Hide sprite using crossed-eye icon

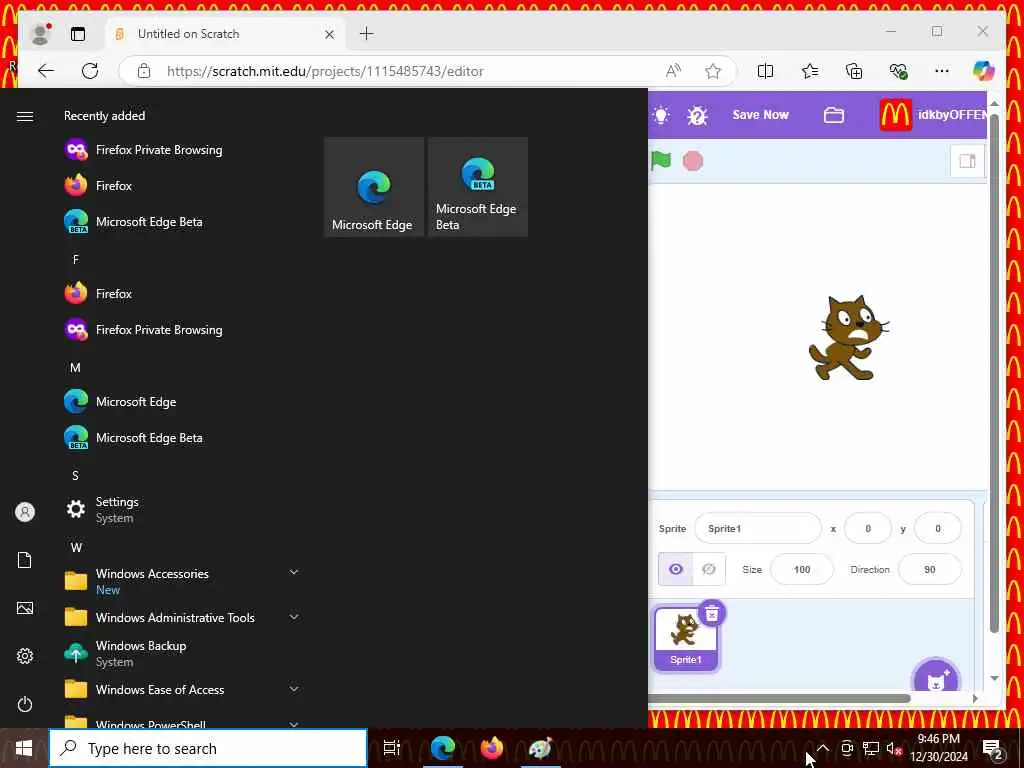point(709,569)
